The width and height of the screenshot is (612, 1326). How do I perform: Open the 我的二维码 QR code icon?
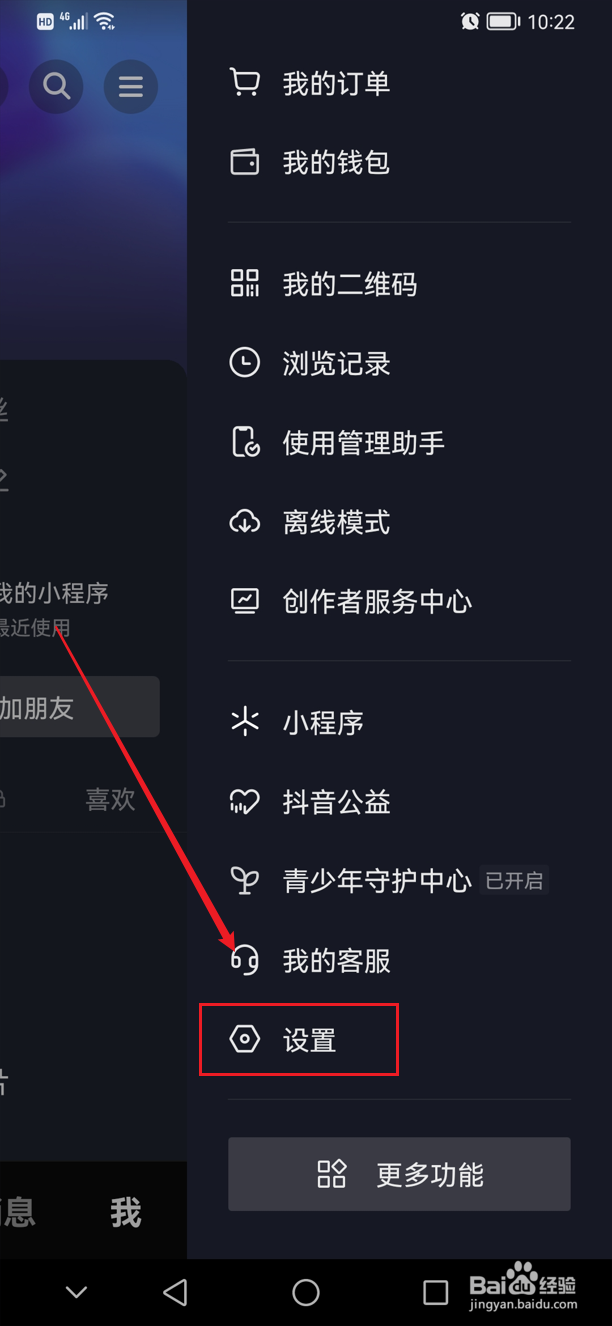[245, 283]
